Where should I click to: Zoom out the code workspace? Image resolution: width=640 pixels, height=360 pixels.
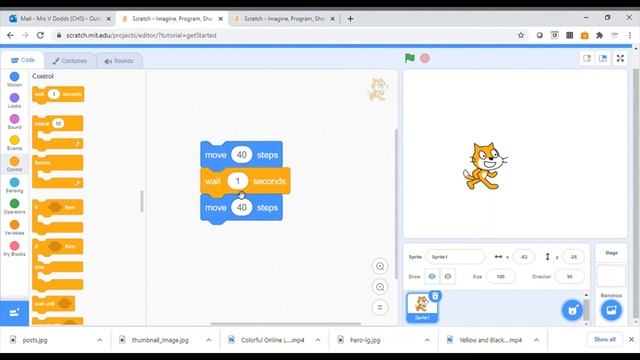pyautogui.click(x=380, y=287)
